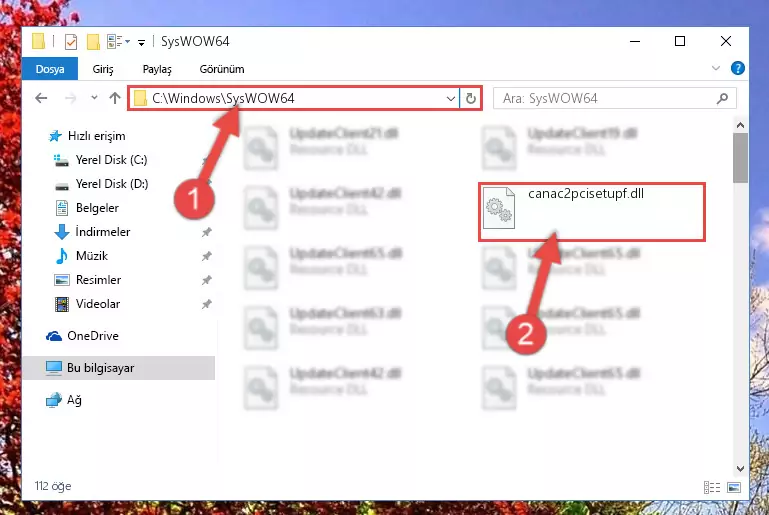Switch to the Görünüm ribbon tab
This screenshot has height=515, width=769.
(222, 69)
